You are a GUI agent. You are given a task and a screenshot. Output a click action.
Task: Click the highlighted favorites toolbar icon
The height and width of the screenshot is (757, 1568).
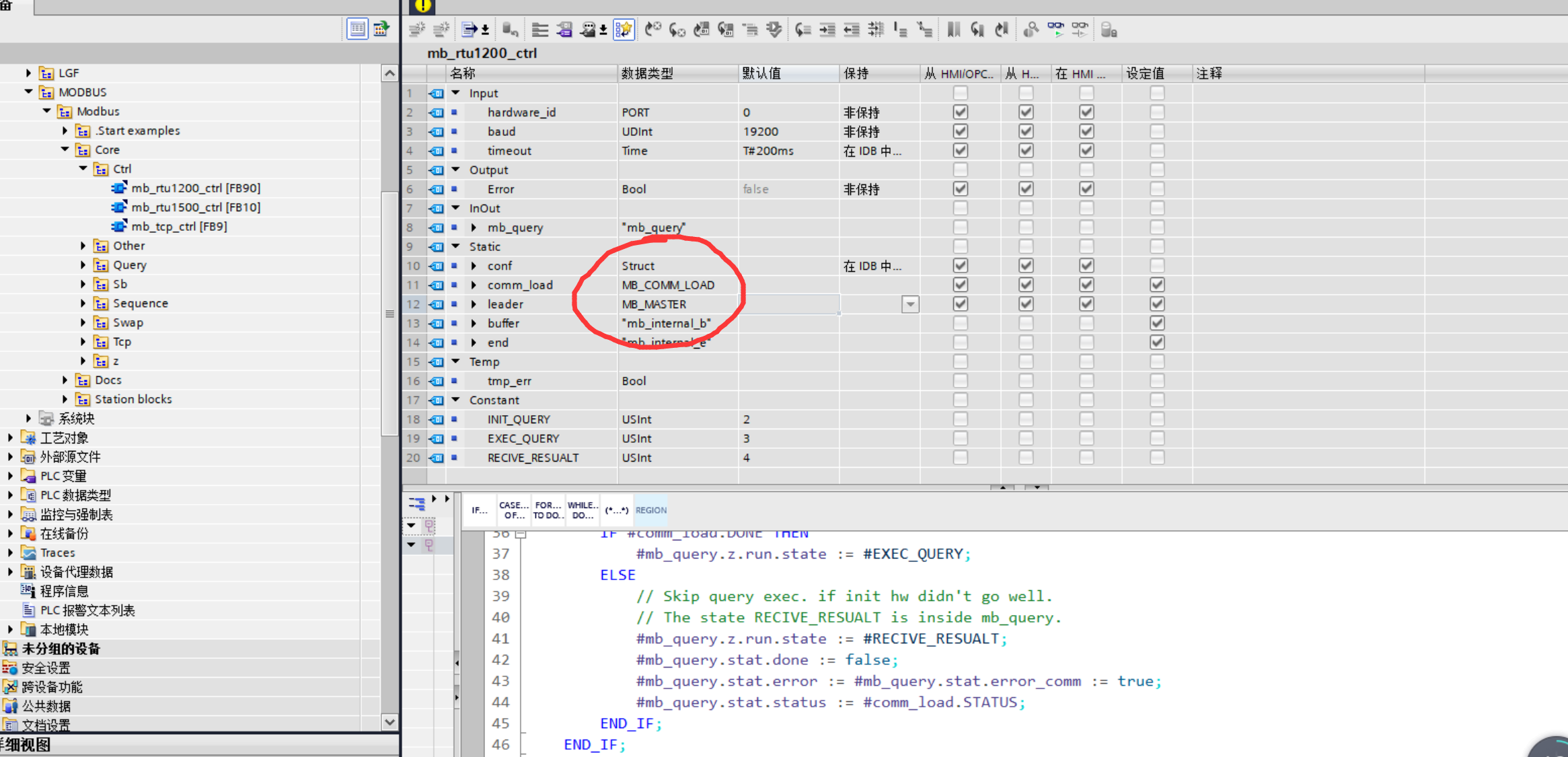point(624,30)
